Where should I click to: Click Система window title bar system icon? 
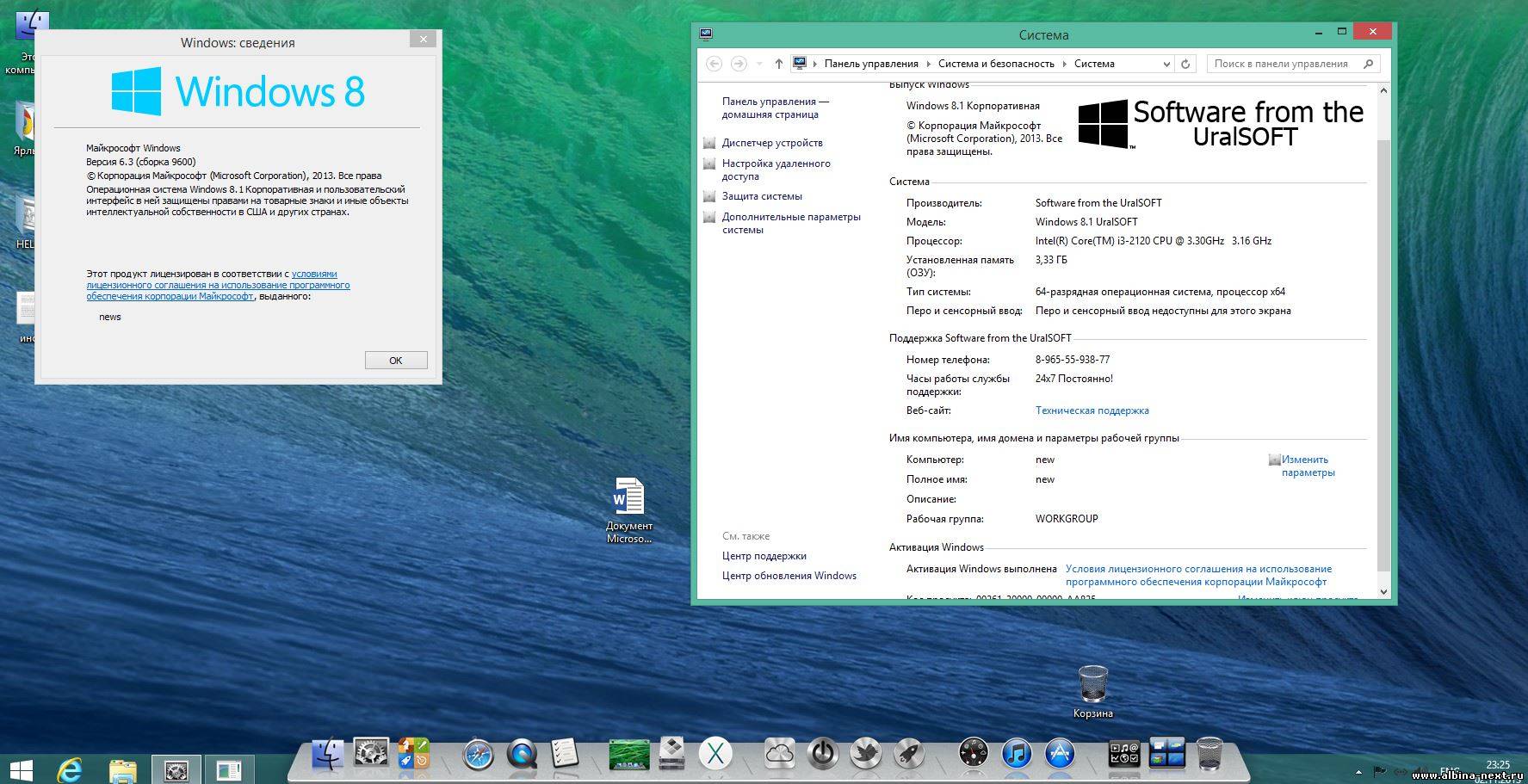706,34
